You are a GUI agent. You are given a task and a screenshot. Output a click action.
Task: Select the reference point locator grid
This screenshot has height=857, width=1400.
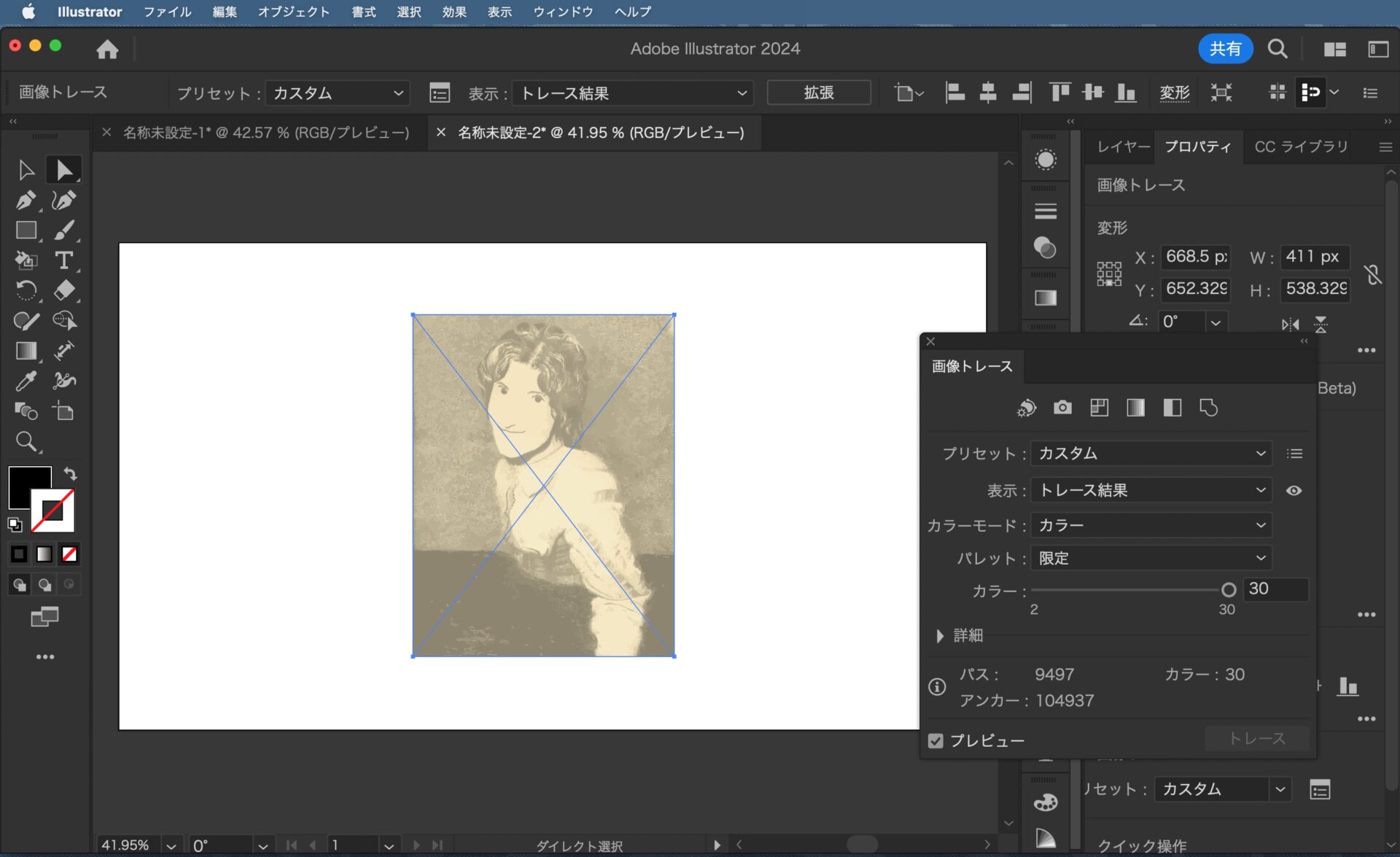tap(1109, 274)
